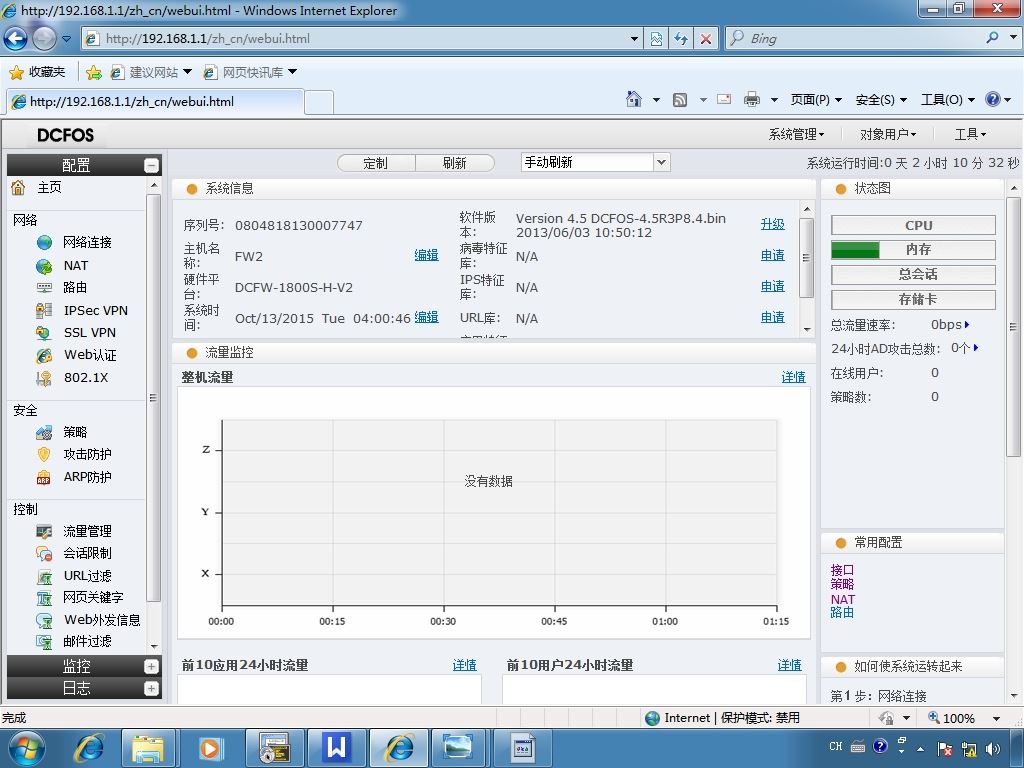Click the 内存 usage bar
The height and width of the screenshot is (768, 1024).
point(913,249)
